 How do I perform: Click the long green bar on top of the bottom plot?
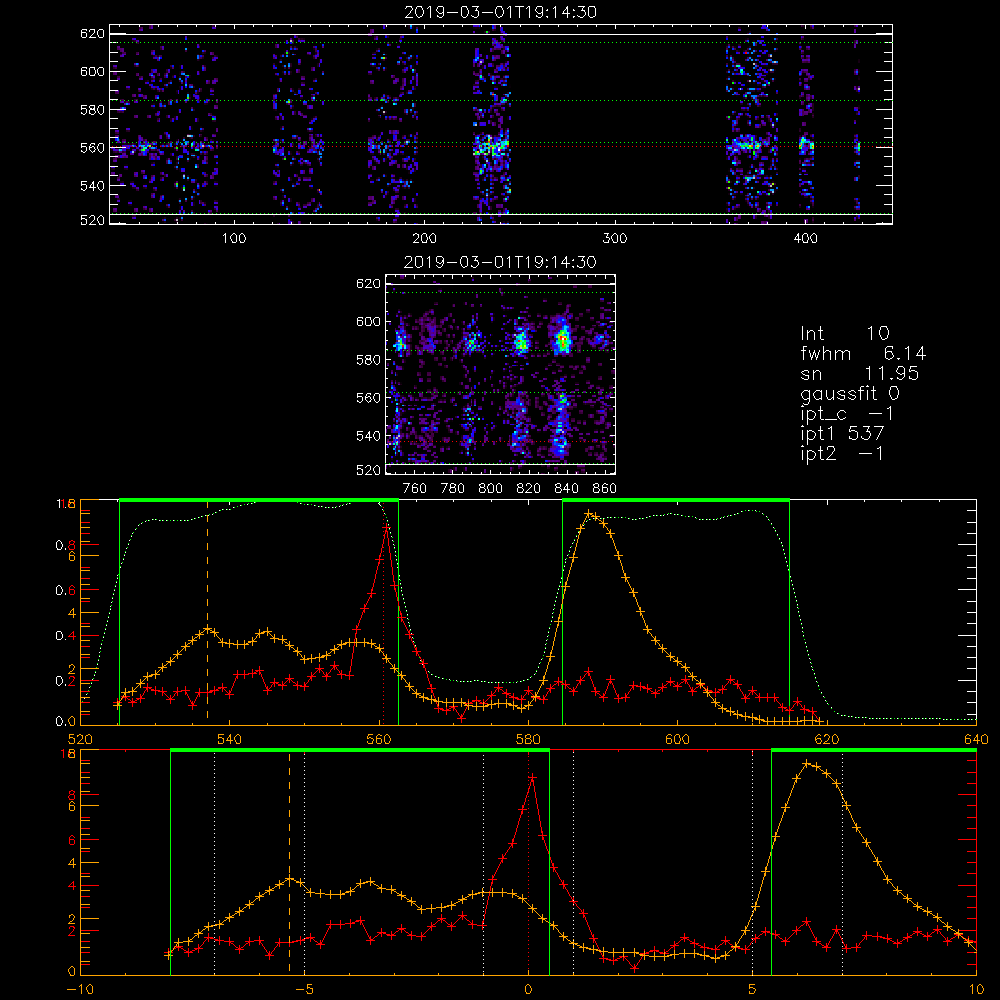360,751
